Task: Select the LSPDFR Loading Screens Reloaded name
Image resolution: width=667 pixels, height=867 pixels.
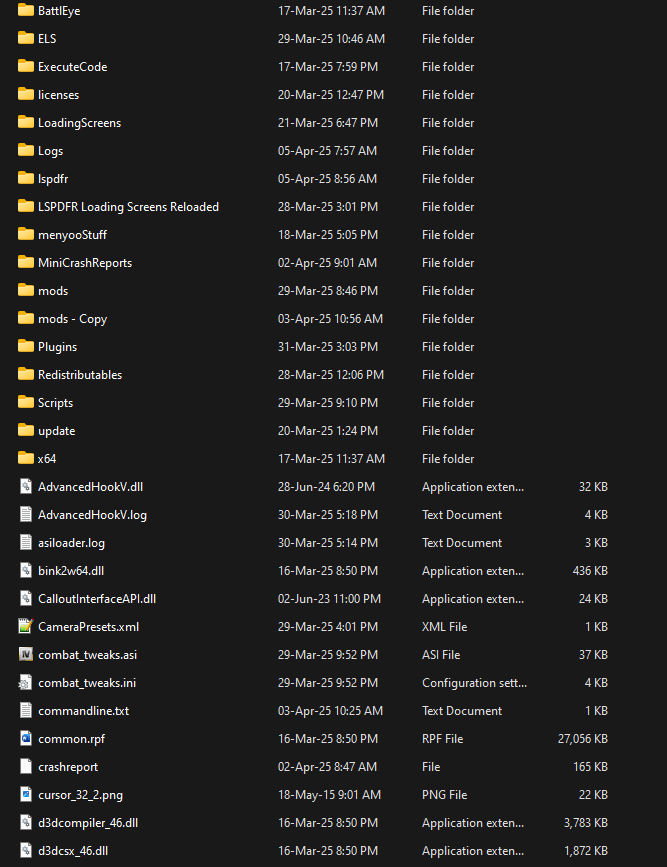Action: (128, 207)
